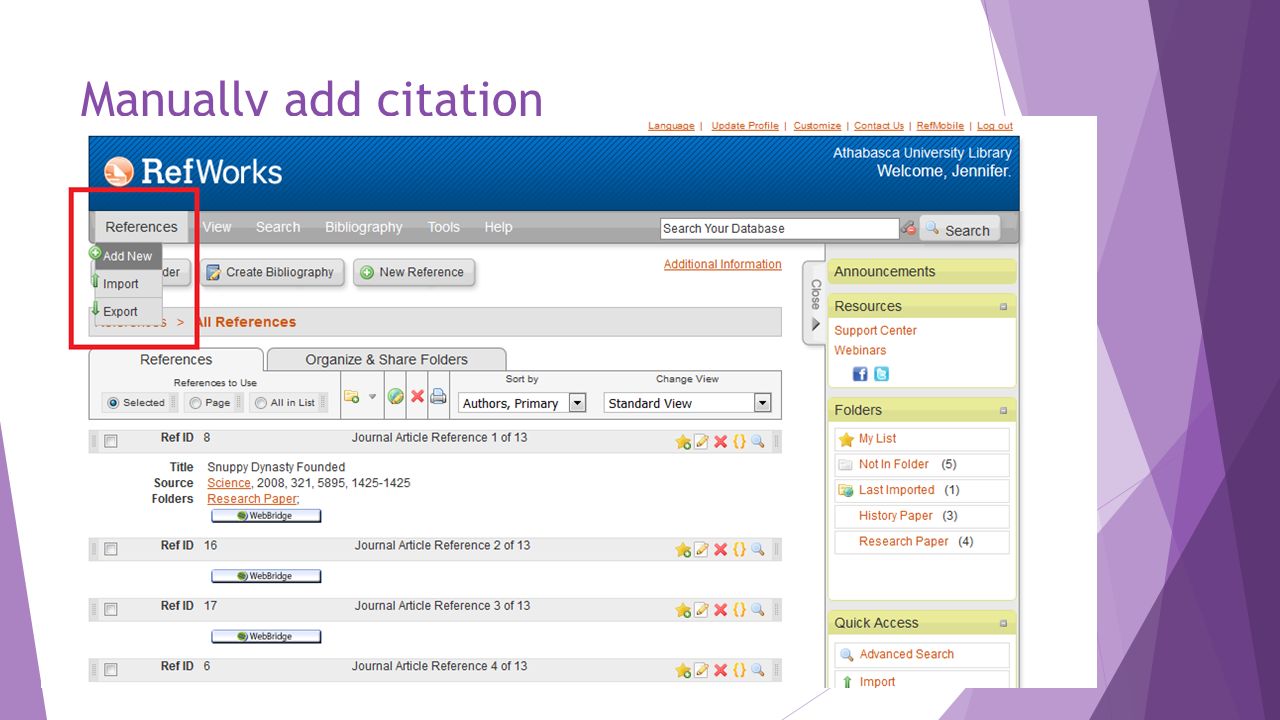This screenshot has width=1280, height=720.
Task: Choose Export from References menu
Action: [x=127, y=311]
